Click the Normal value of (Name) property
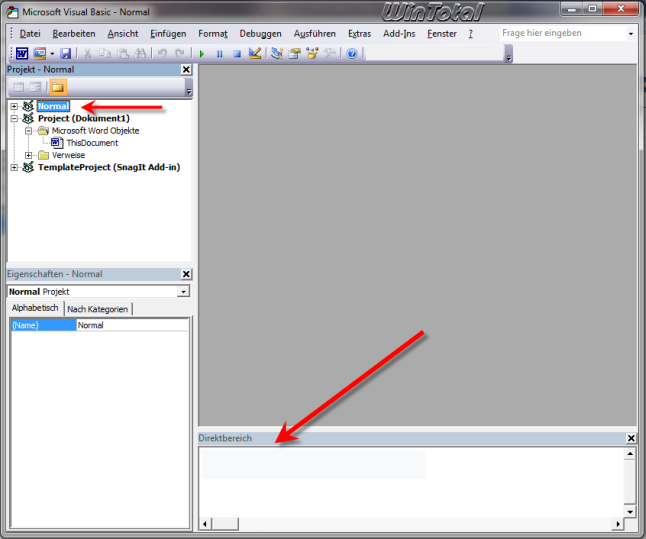The width and height of the screenshot is (646, 539). [x=132, y=325]
